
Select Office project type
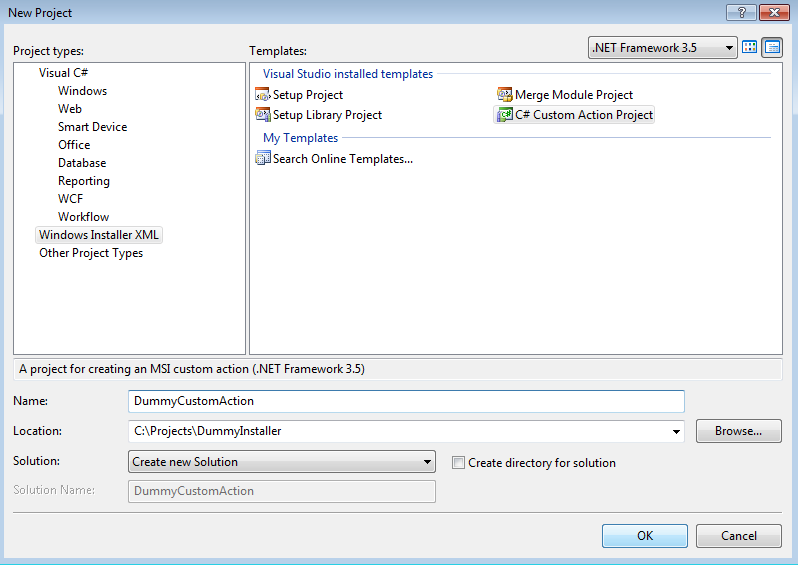(x=74, y=145)
